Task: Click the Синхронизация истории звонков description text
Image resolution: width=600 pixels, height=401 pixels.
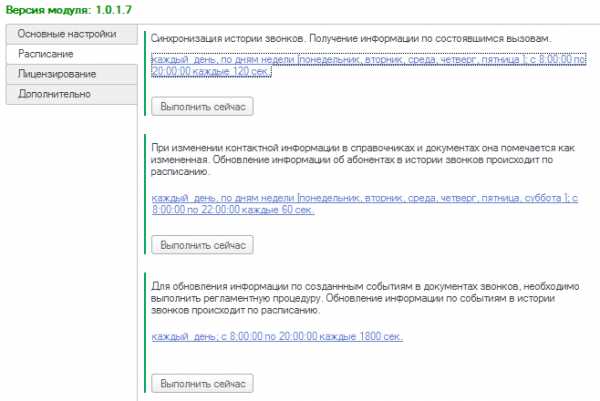Action: pyautogui.click(x=350, y=38)
